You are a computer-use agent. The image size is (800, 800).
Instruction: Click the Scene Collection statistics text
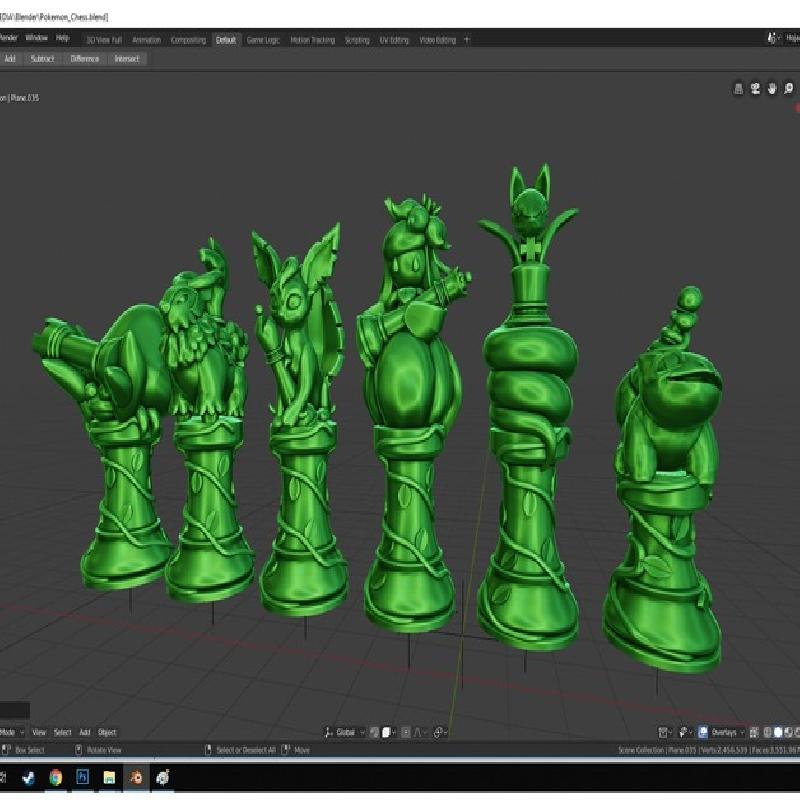[709, 750]
